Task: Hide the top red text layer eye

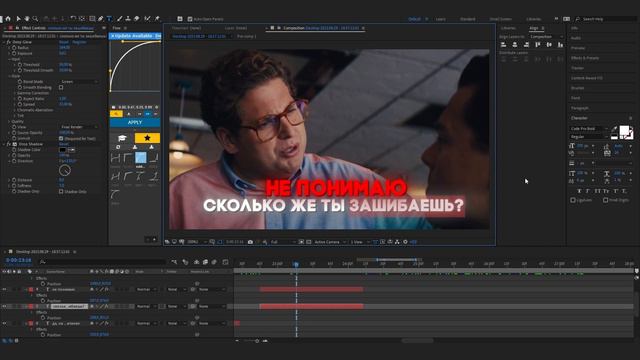Action: point(4,289)
